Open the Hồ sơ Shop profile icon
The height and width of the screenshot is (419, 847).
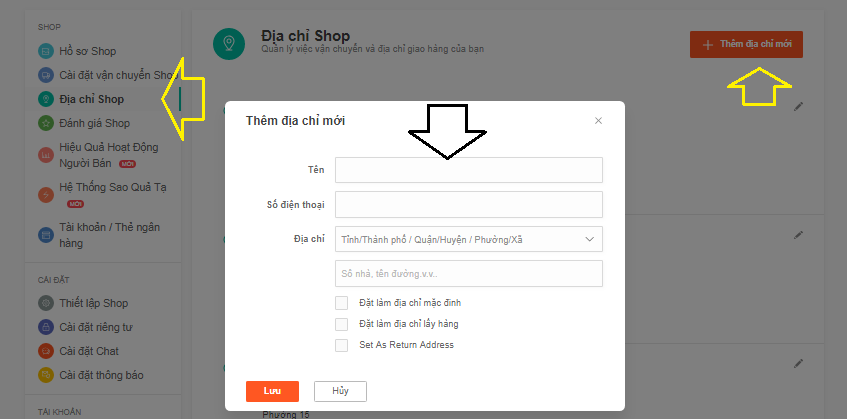[46, 51]
